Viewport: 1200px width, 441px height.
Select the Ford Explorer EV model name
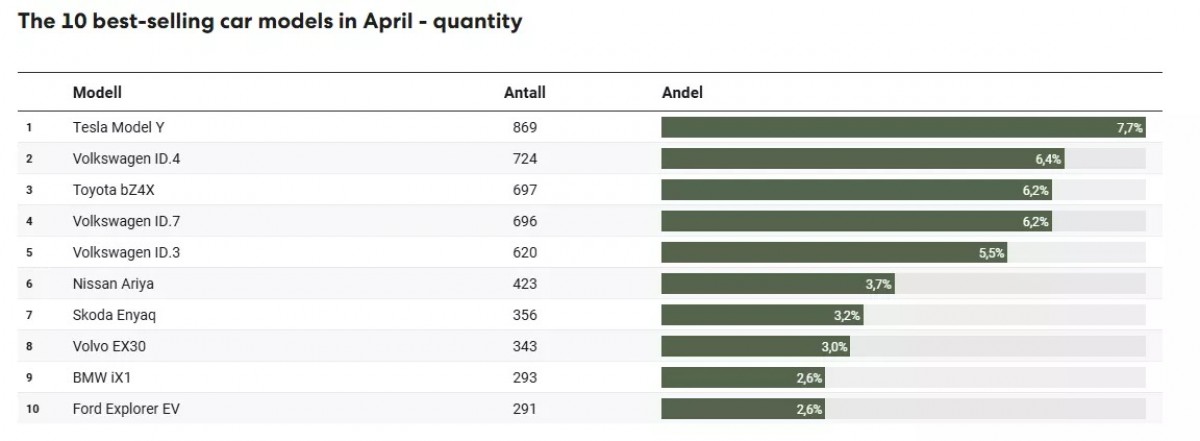point(127,408)
